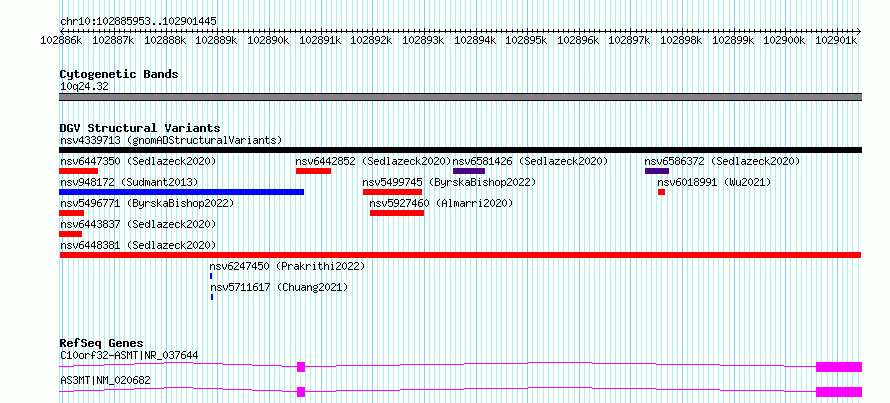
Task: Open the nsv5496771 ByrskaBishop2022 label
Action: tap(147, 204)
